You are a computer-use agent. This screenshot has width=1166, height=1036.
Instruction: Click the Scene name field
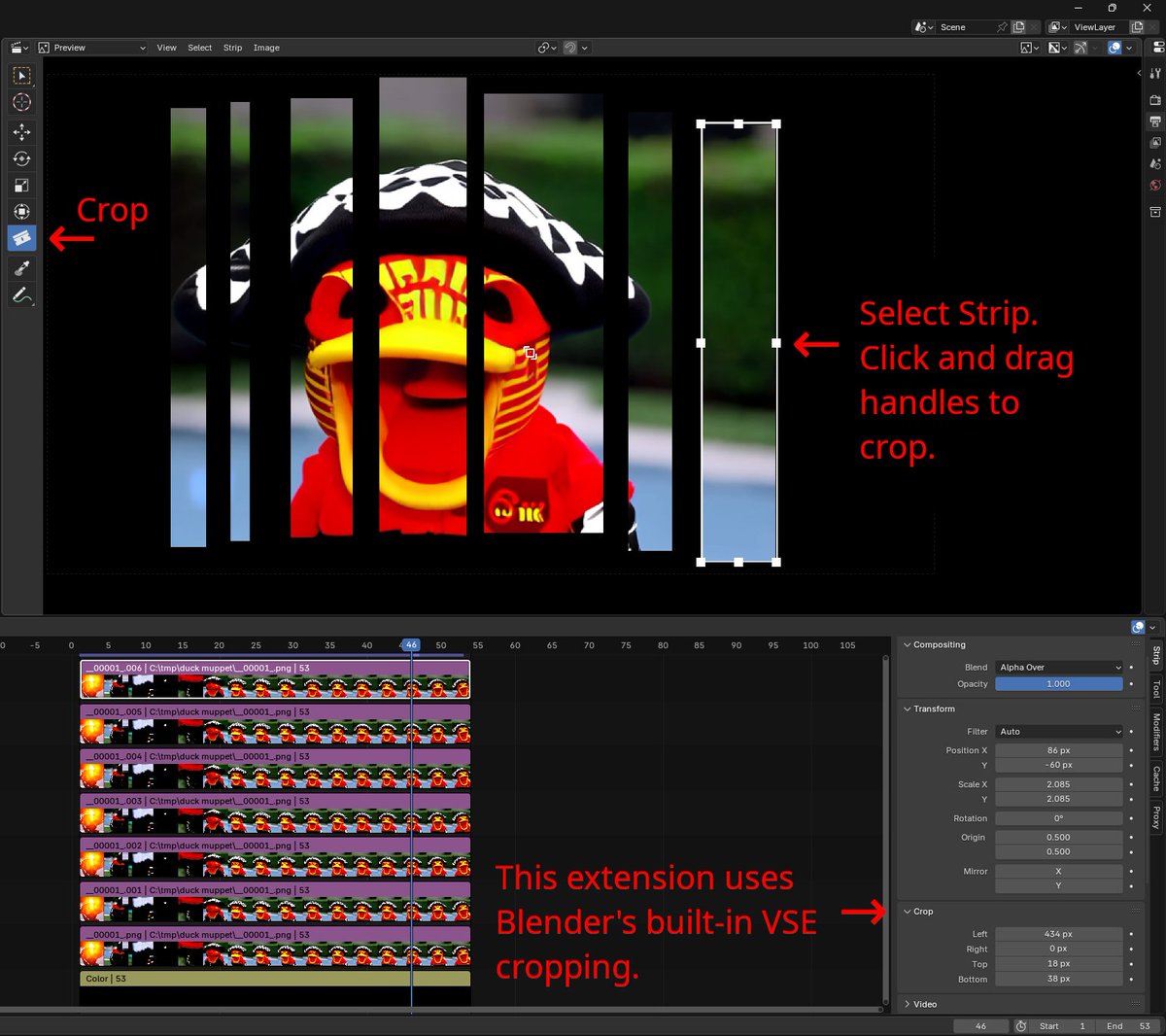click(965, 27)
